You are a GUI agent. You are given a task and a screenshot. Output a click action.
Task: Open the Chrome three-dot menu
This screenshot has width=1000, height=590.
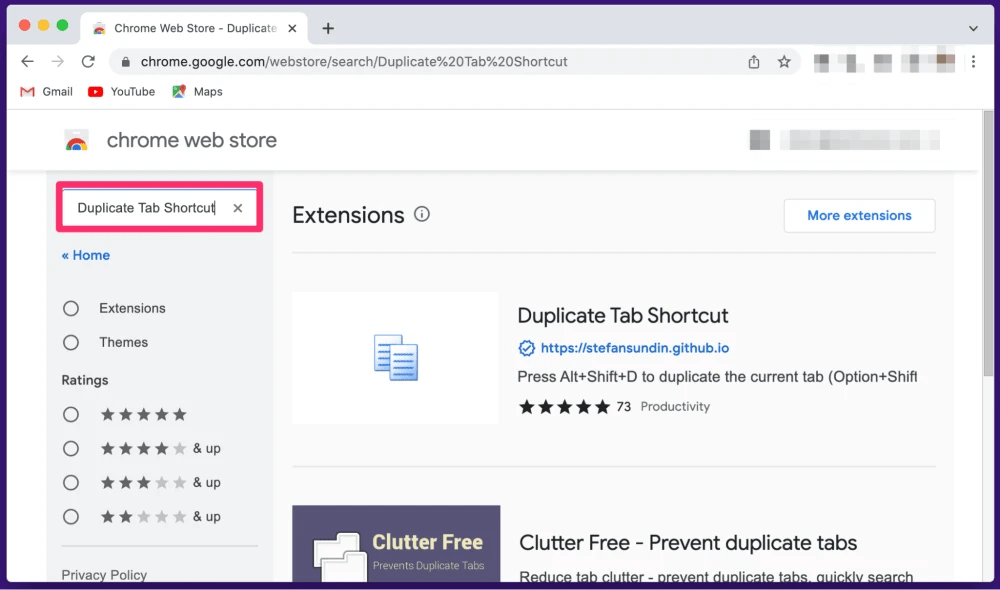point(973,61)
